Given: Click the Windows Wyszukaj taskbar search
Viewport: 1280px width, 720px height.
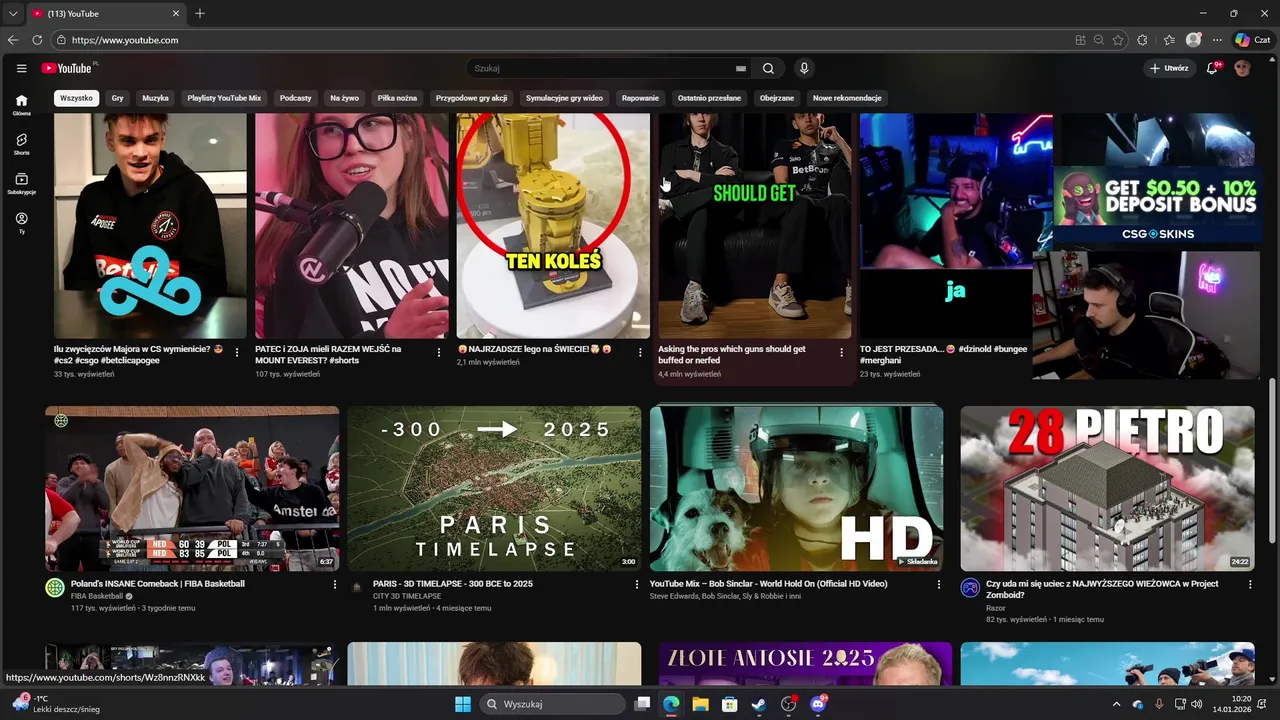Looking at the screenshot, I should point(553,704).
